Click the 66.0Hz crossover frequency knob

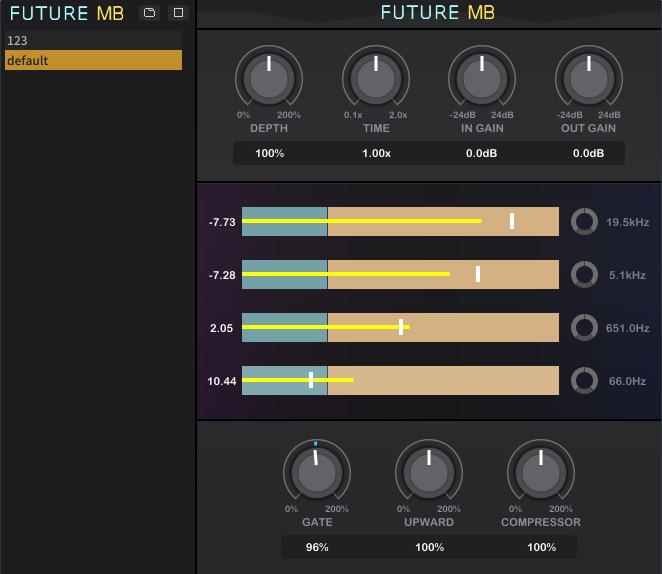(x=584, y=380)
